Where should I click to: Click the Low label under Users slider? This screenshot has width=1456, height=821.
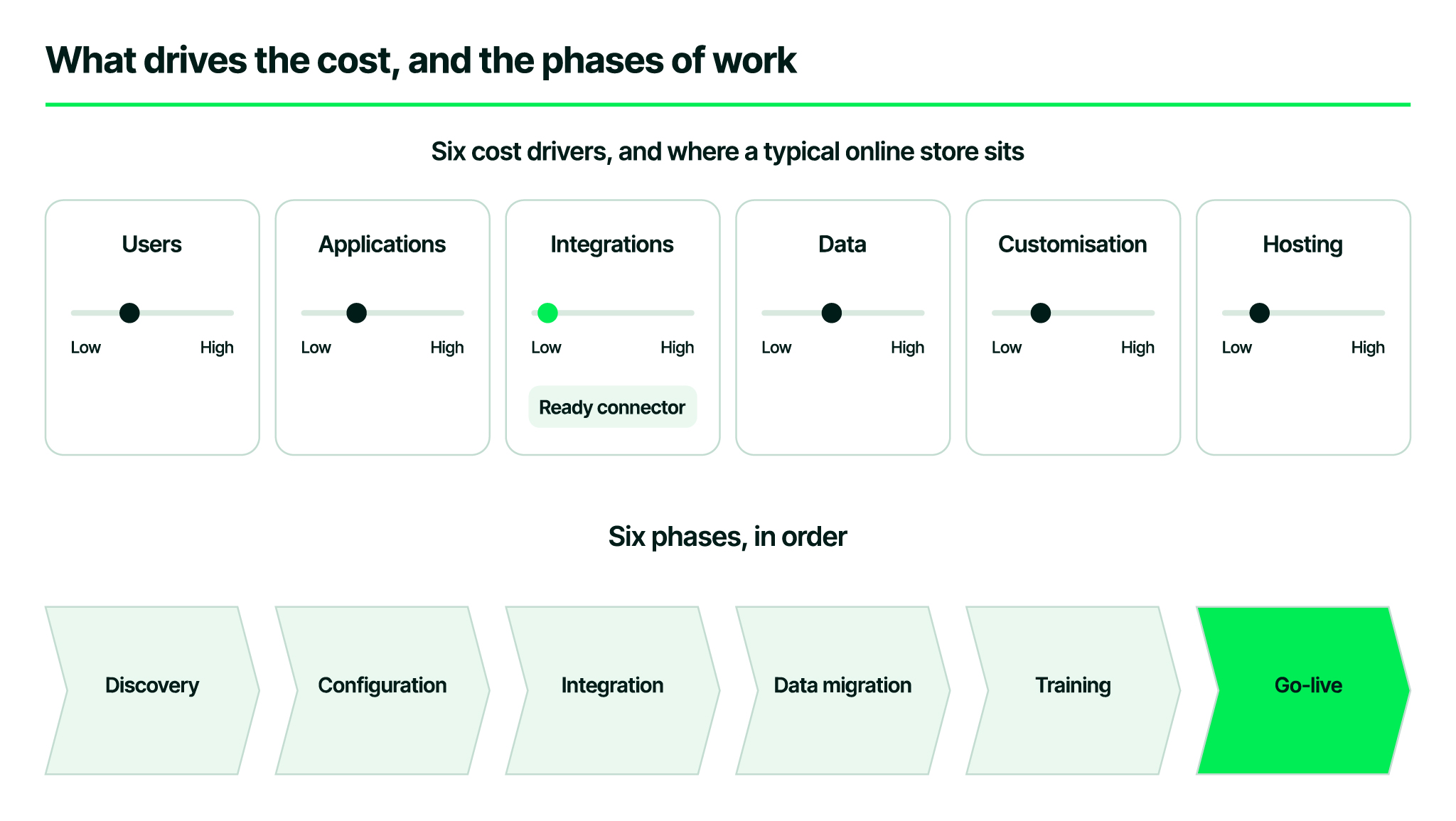tap(86, 348)
